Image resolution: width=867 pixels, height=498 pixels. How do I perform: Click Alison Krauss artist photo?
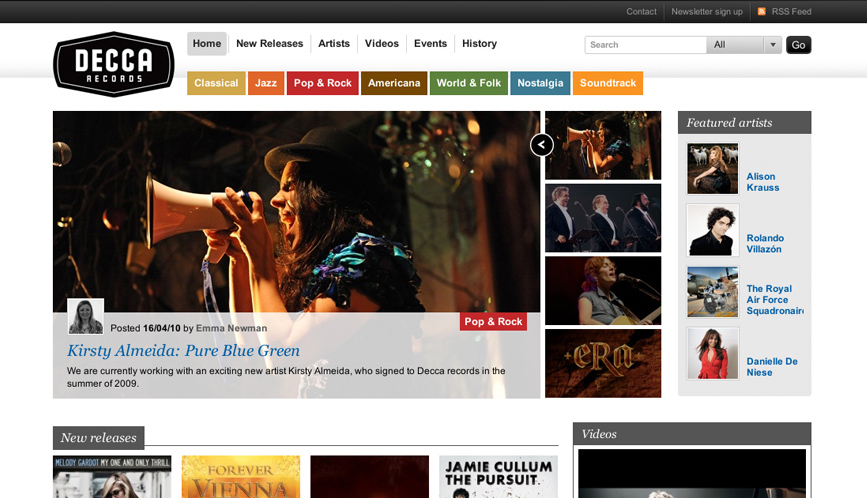(713, 169)
